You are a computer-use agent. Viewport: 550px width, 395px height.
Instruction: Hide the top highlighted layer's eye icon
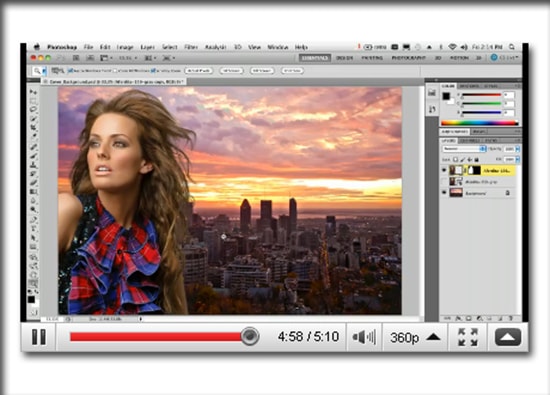[444, 170]
